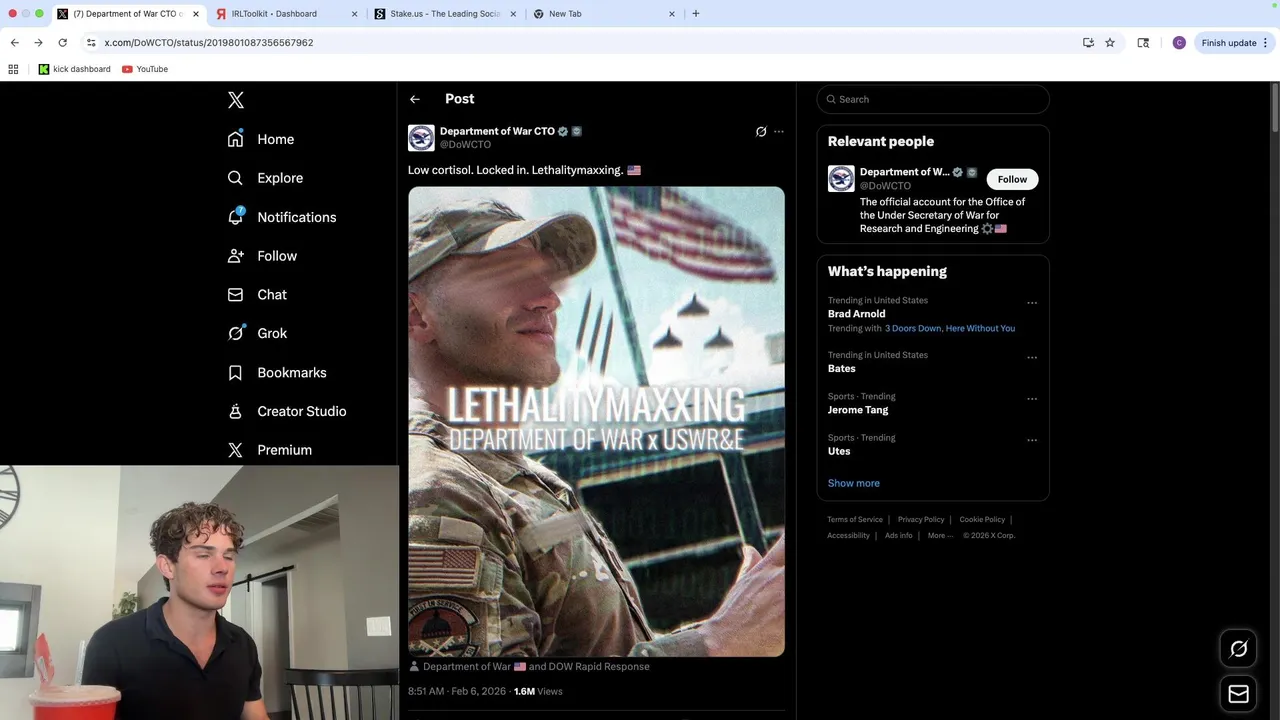Open the kick dashboard bookmark
This screenshot has width=1280, height=720.
[75, 69]
